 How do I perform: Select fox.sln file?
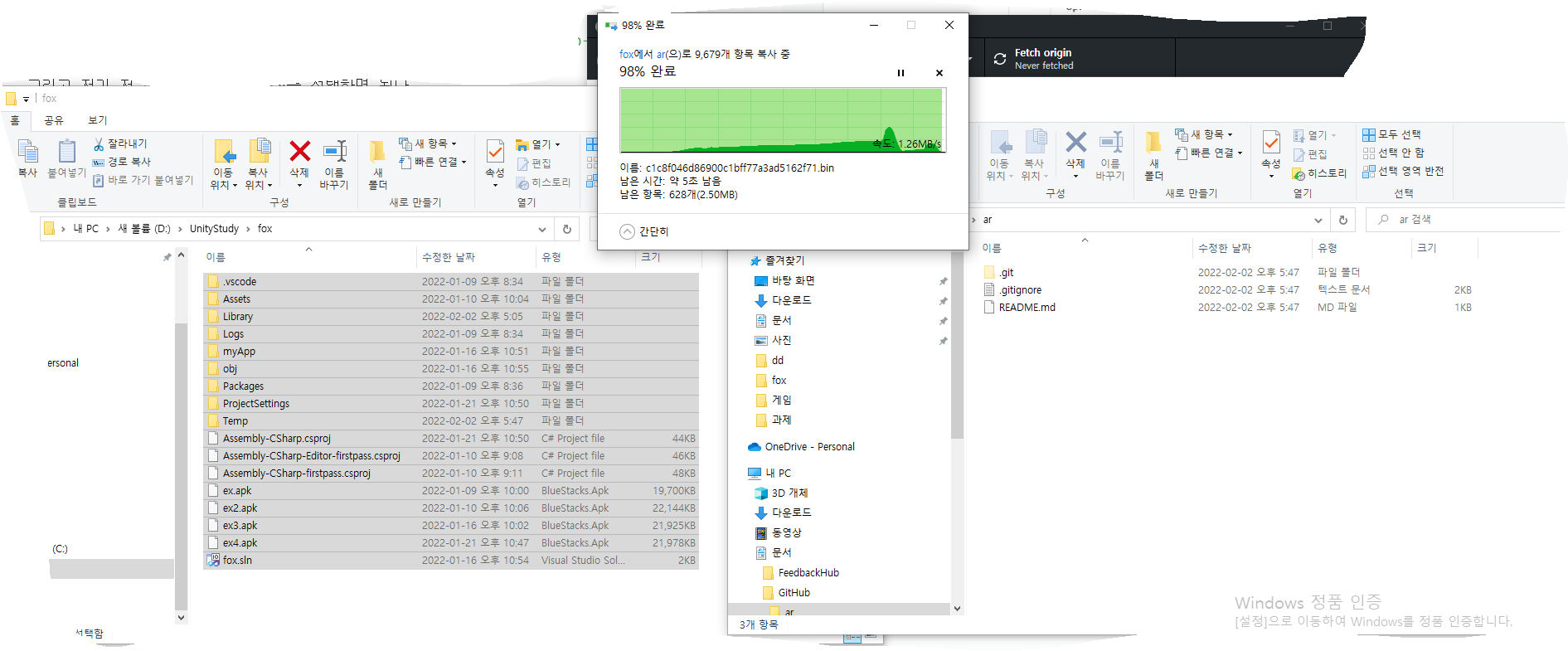(451, 561)
